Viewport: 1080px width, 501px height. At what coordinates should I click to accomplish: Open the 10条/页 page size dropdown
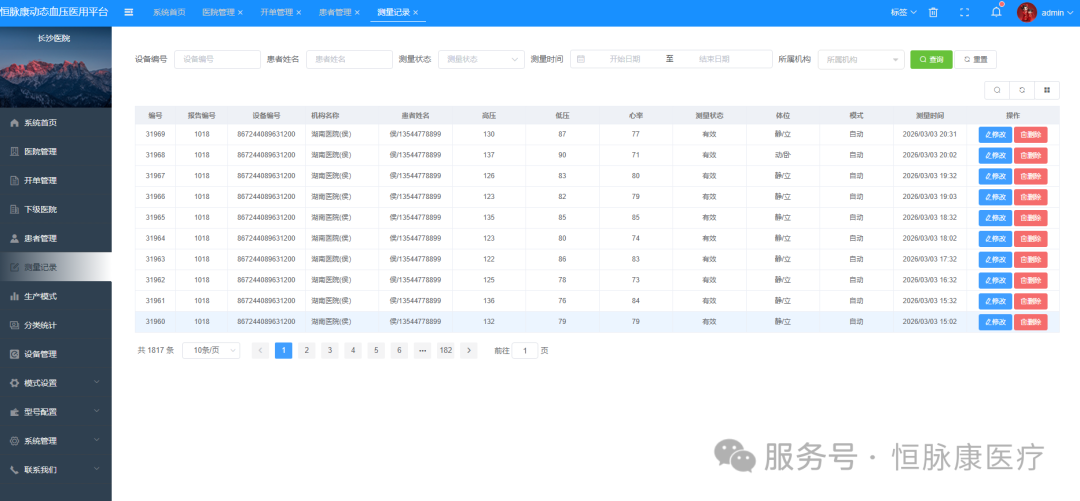tap(211, 350)
